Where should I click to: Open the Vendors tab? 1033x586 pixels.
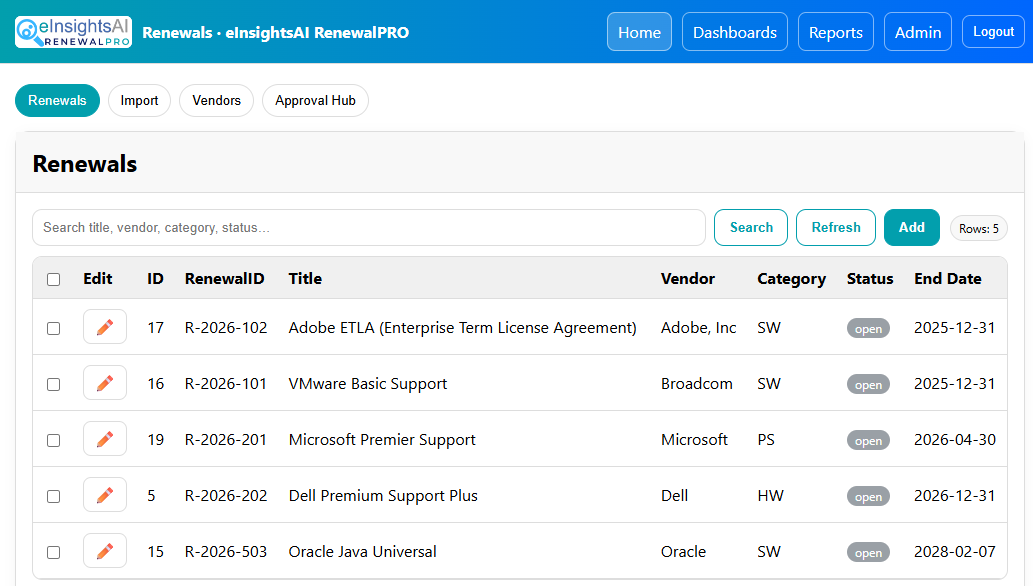click(x=216, y=100)
